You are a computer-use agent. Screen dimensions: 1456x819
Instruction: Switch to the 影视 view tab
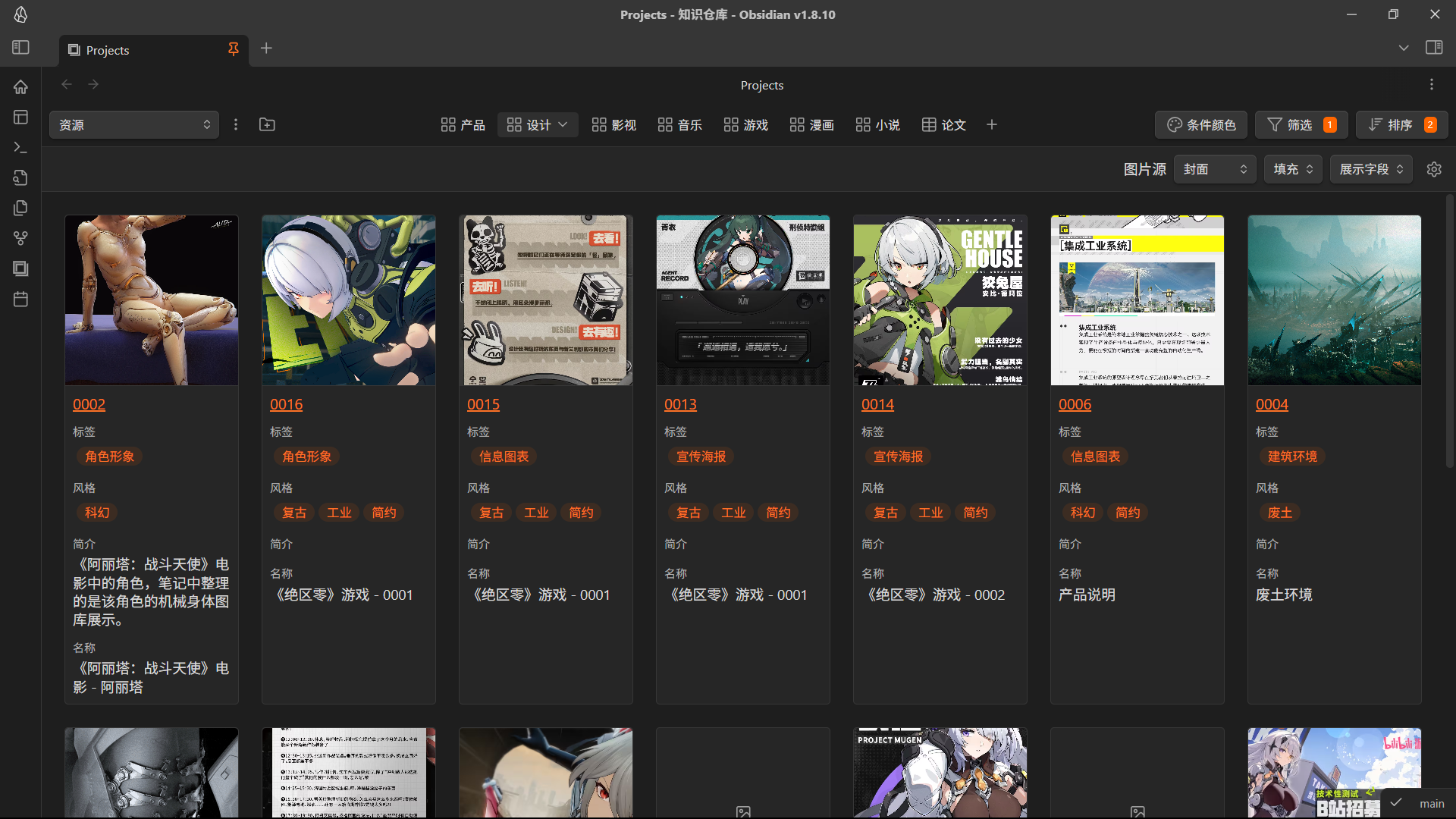click(x=613, y=124)
